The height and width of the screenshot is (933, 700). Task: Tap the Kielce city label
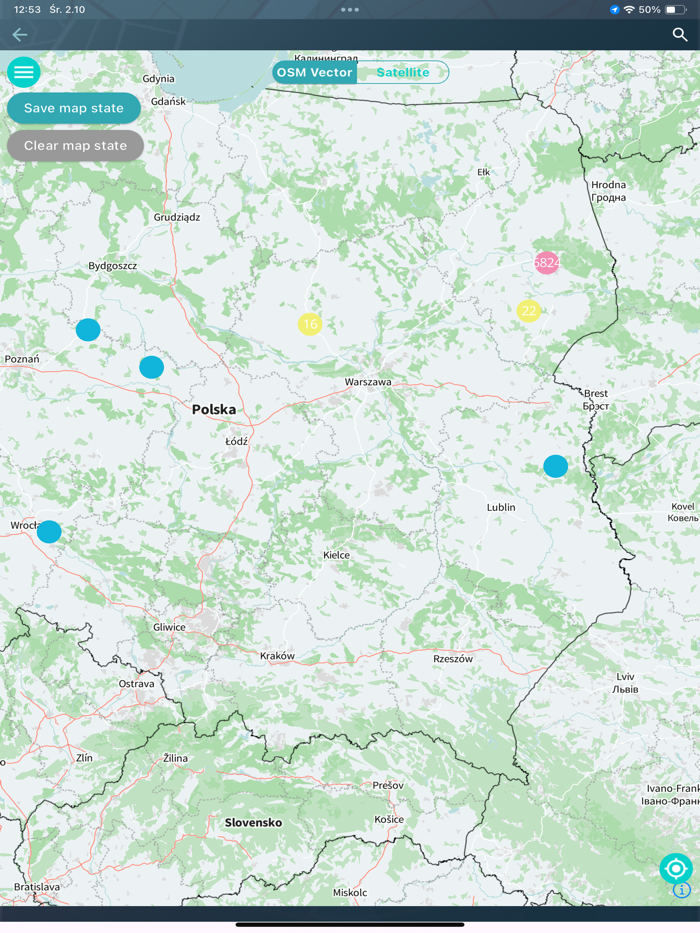point(336,555)
